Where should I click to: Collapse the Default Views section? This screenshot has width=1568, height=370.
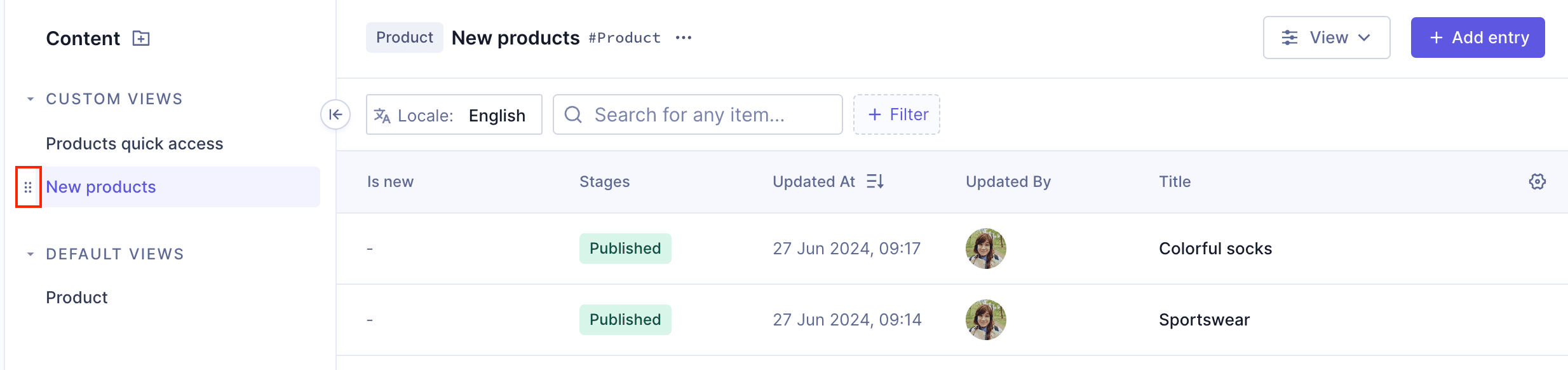[x=29, y=254]
